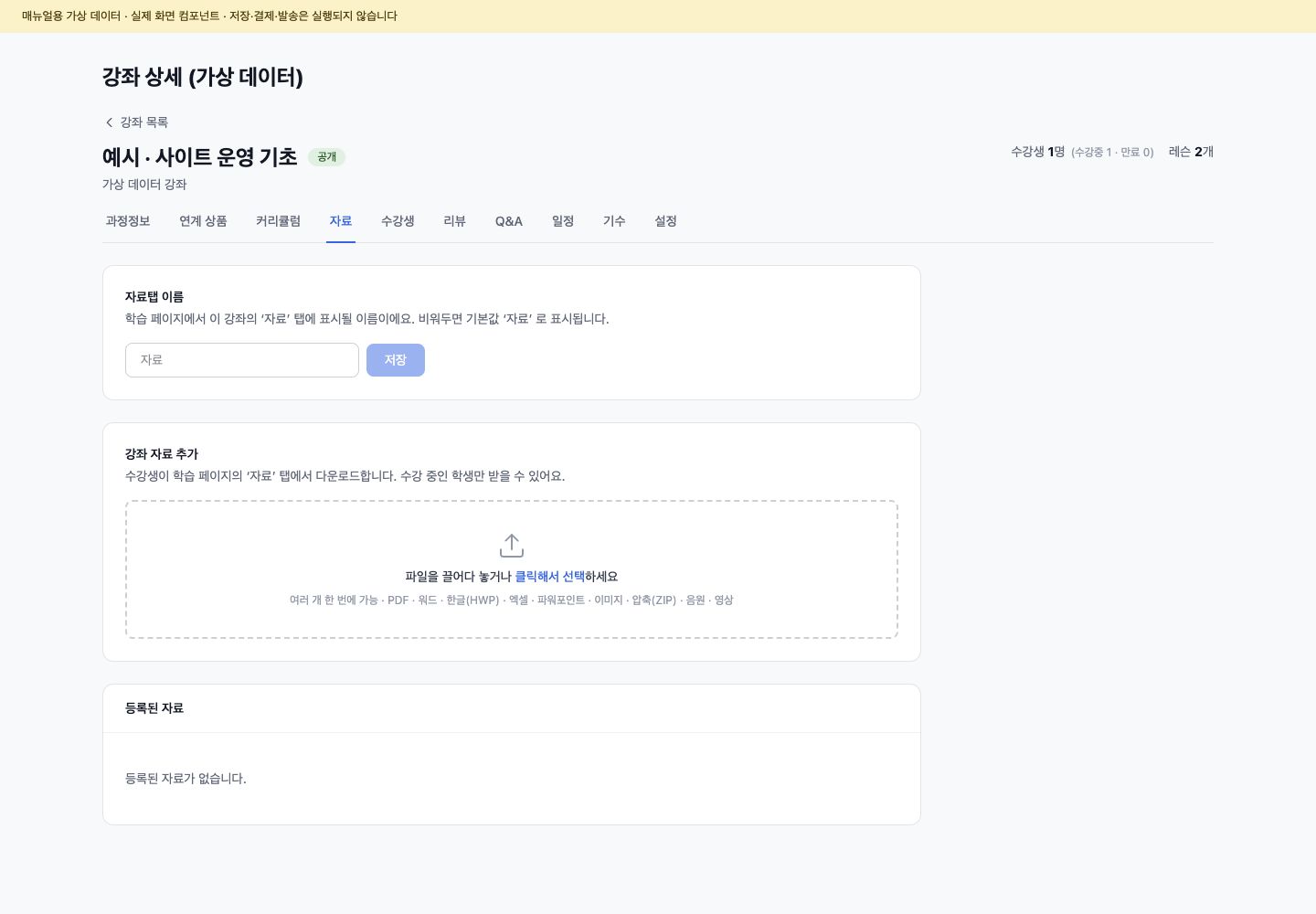1316x914 pixels.
Task: Click the 강좌 상세 (가상 데이터) page heading
Action: tap(203, 77)
